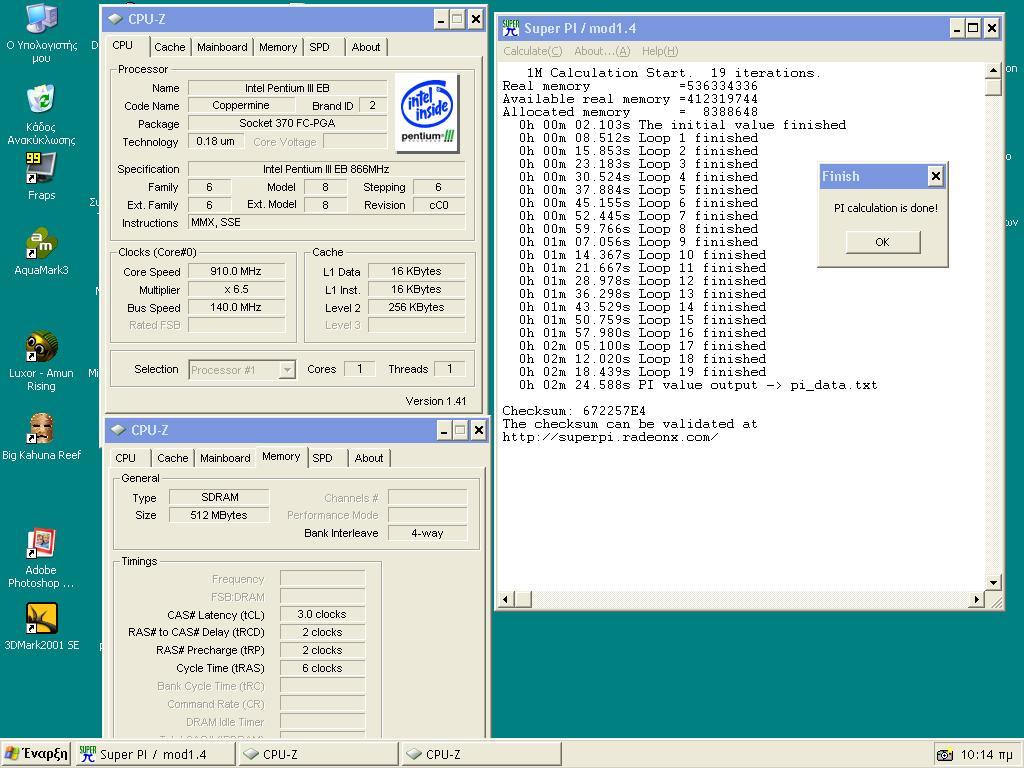Click the Version 1.41 text in CPU-Z

point(436,401)
